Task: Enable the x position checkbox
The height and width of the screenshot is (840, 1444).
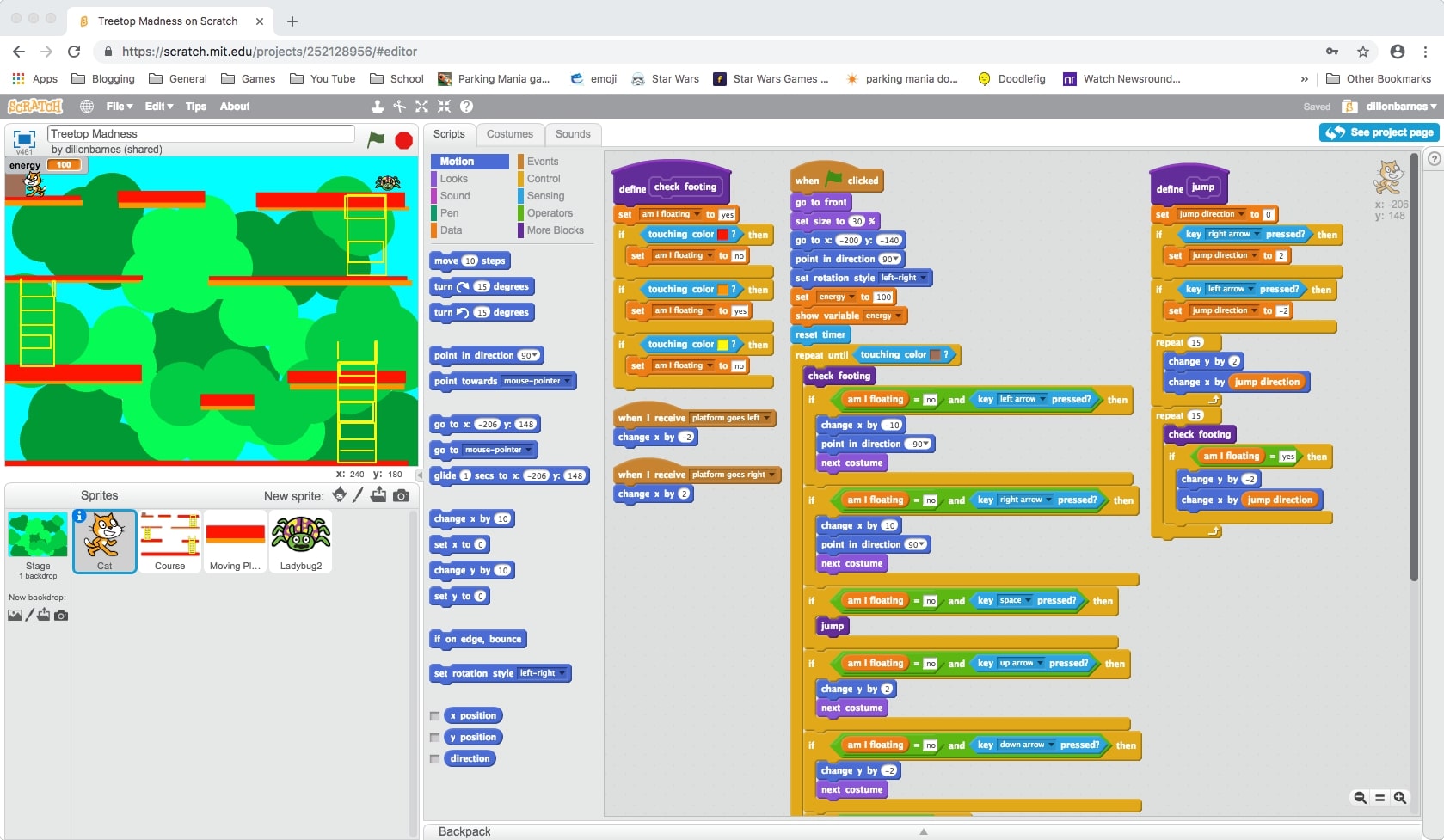Action: tap(435, 716)
